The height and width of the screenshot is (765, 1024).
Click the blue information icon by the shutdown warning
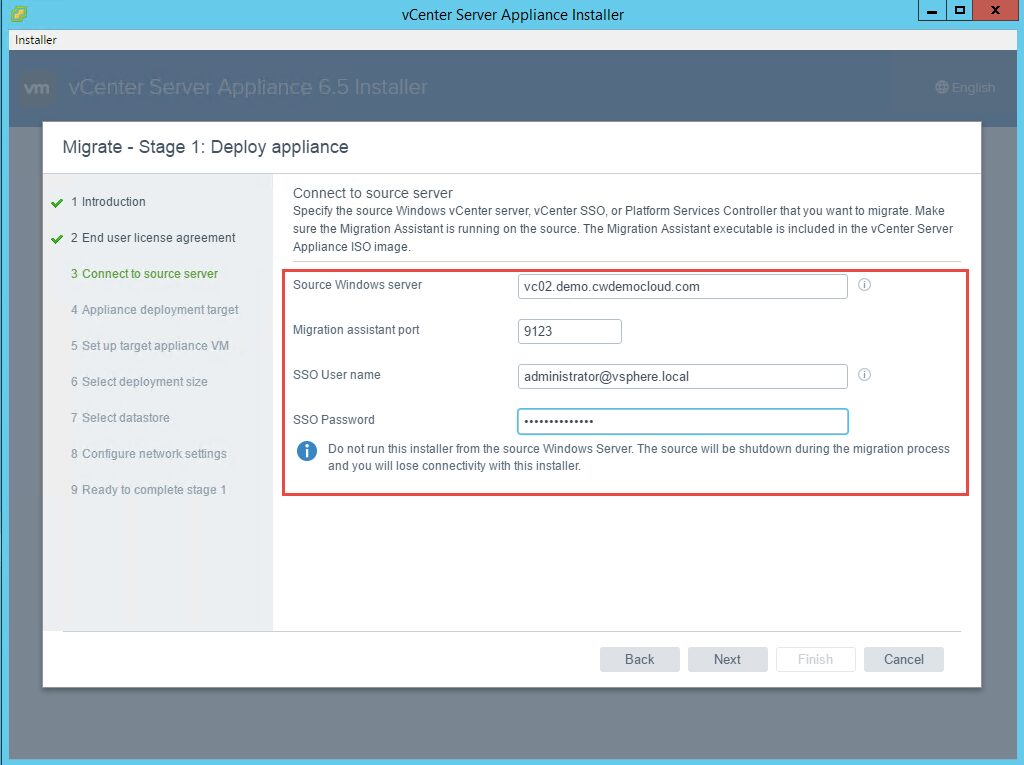click(307, 451)
